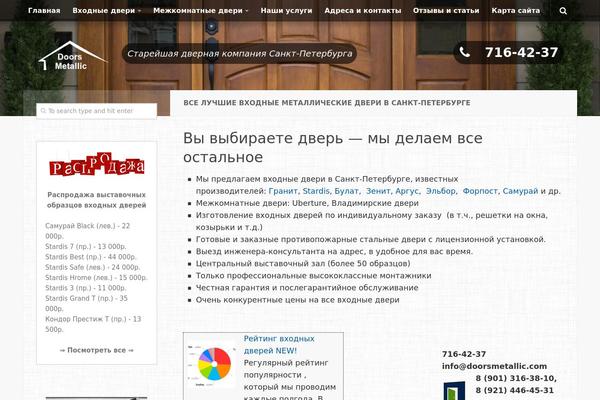Click the small door icon near phone numbers
Screen dimensions: 600x400
[x=454, y=390]
